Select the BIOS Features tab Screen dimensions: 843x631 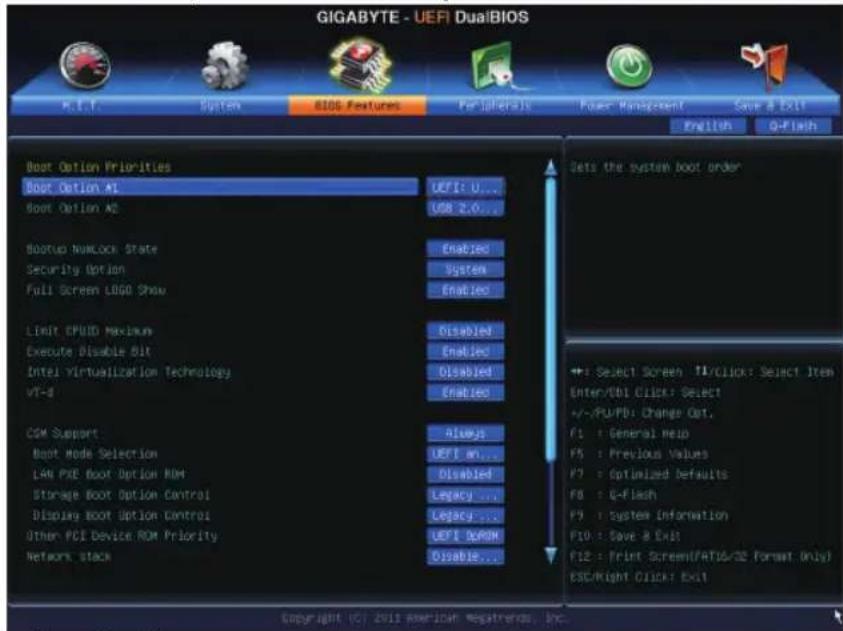pyautogui.click(x=358, y=105)
